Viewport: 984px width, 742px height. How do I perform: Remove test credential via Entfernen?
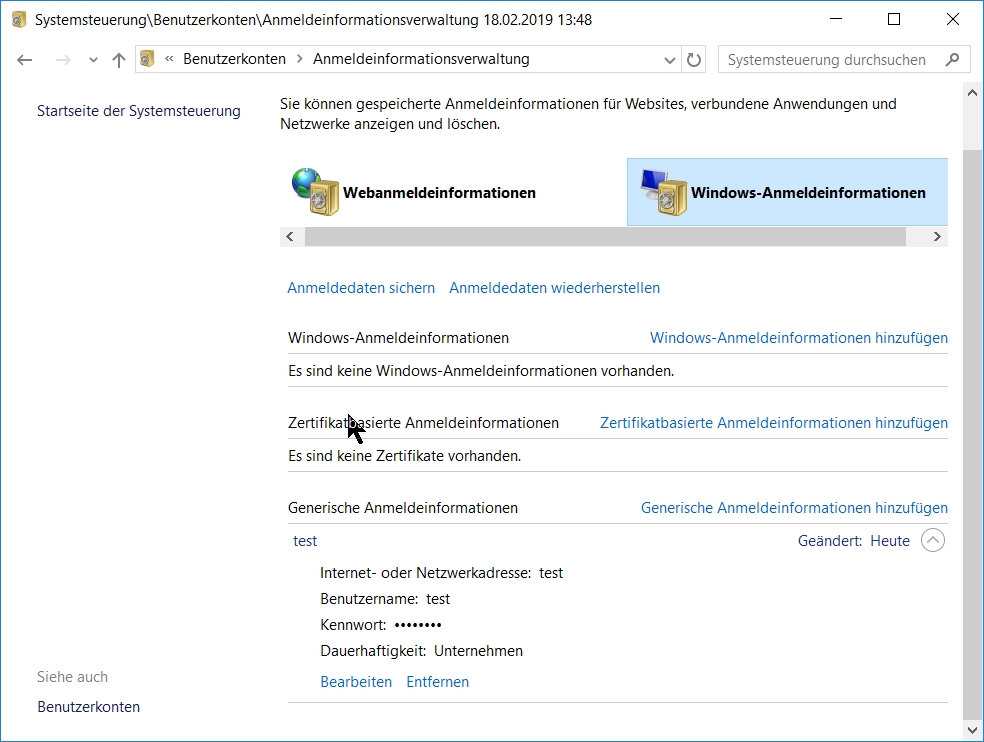437,682
